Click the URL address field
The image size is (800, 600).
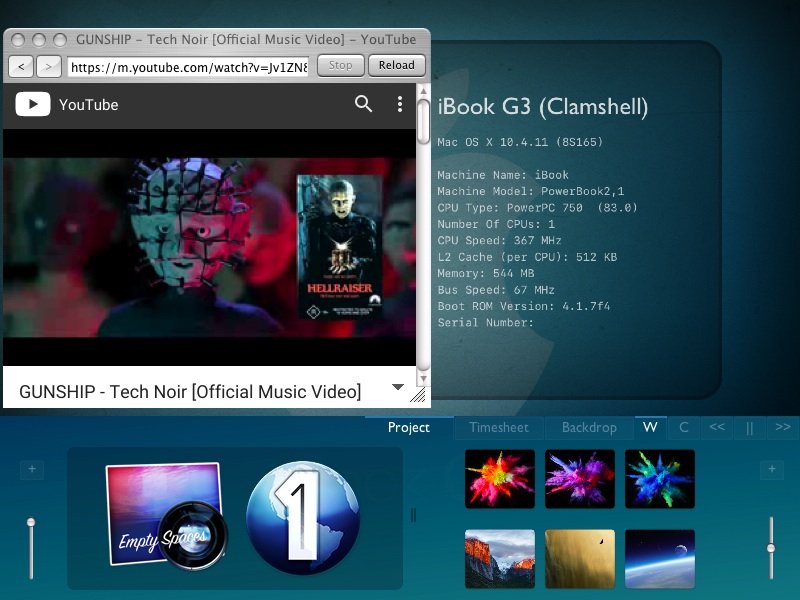[188, 67]
